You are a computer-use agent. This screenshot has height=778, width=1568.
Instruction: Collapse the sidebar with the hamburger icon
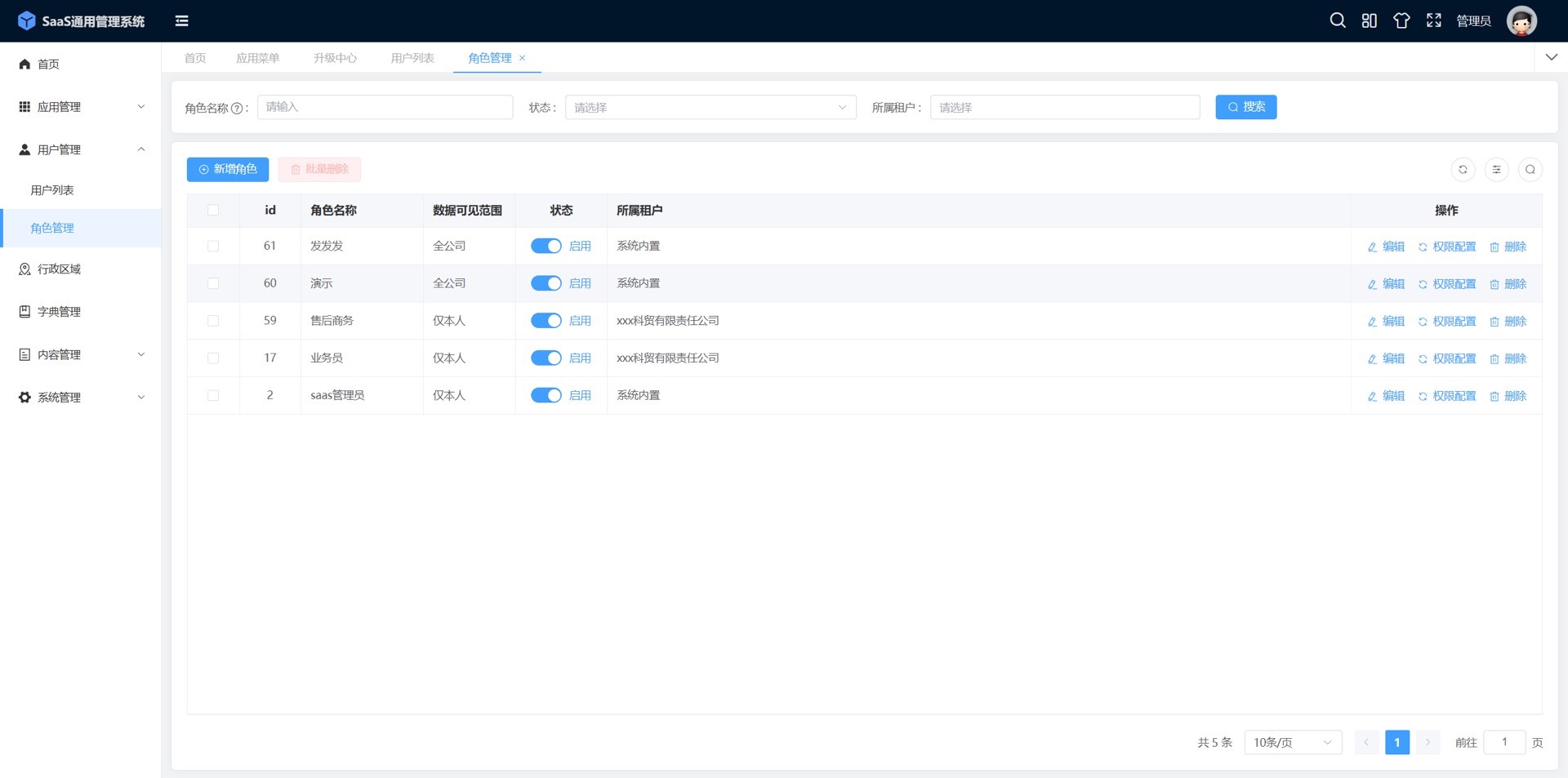point(181,21)
